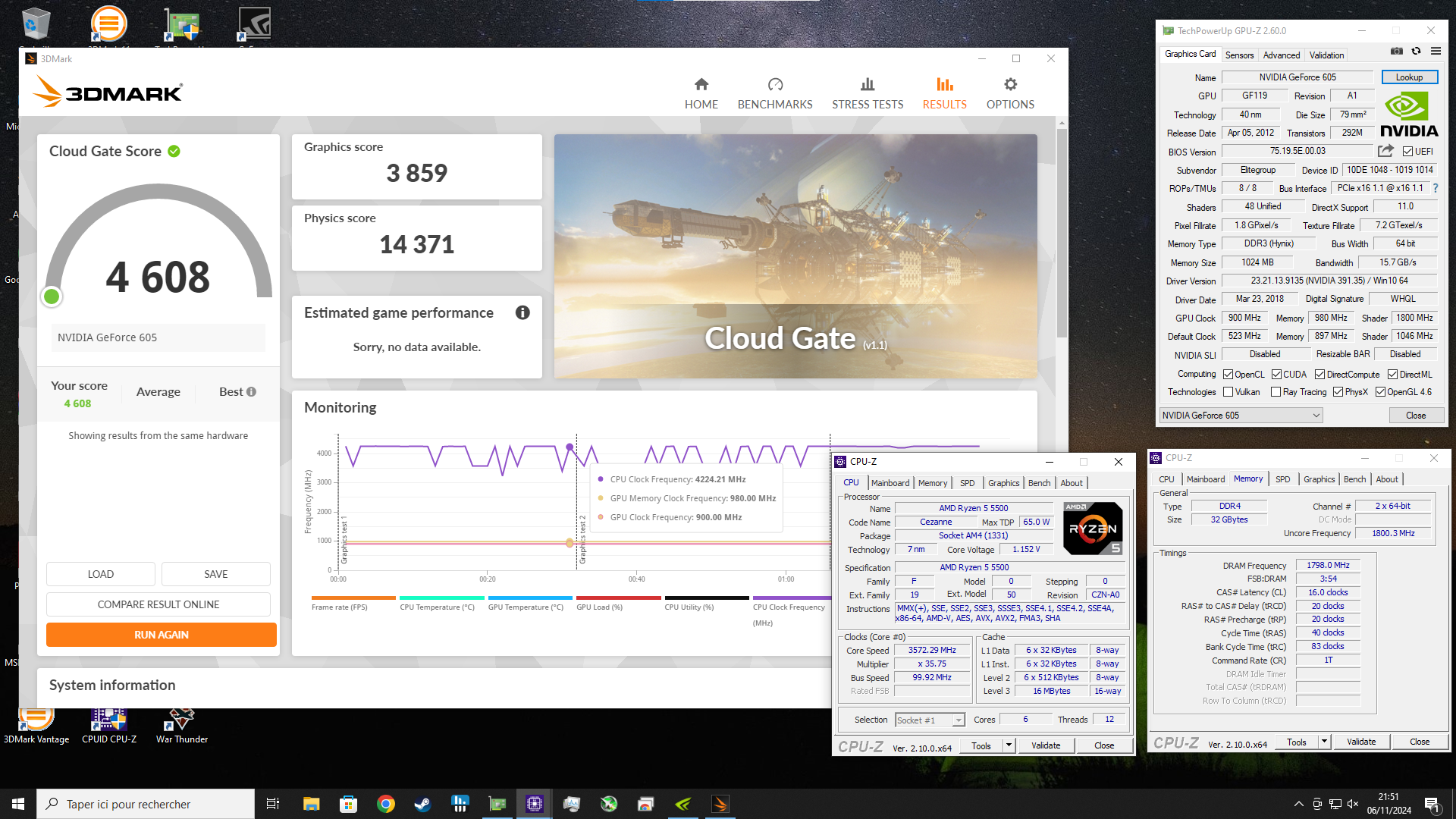Click the Close button in GPU-Z
This screenshot has width=1456, height=819.
1415,416
